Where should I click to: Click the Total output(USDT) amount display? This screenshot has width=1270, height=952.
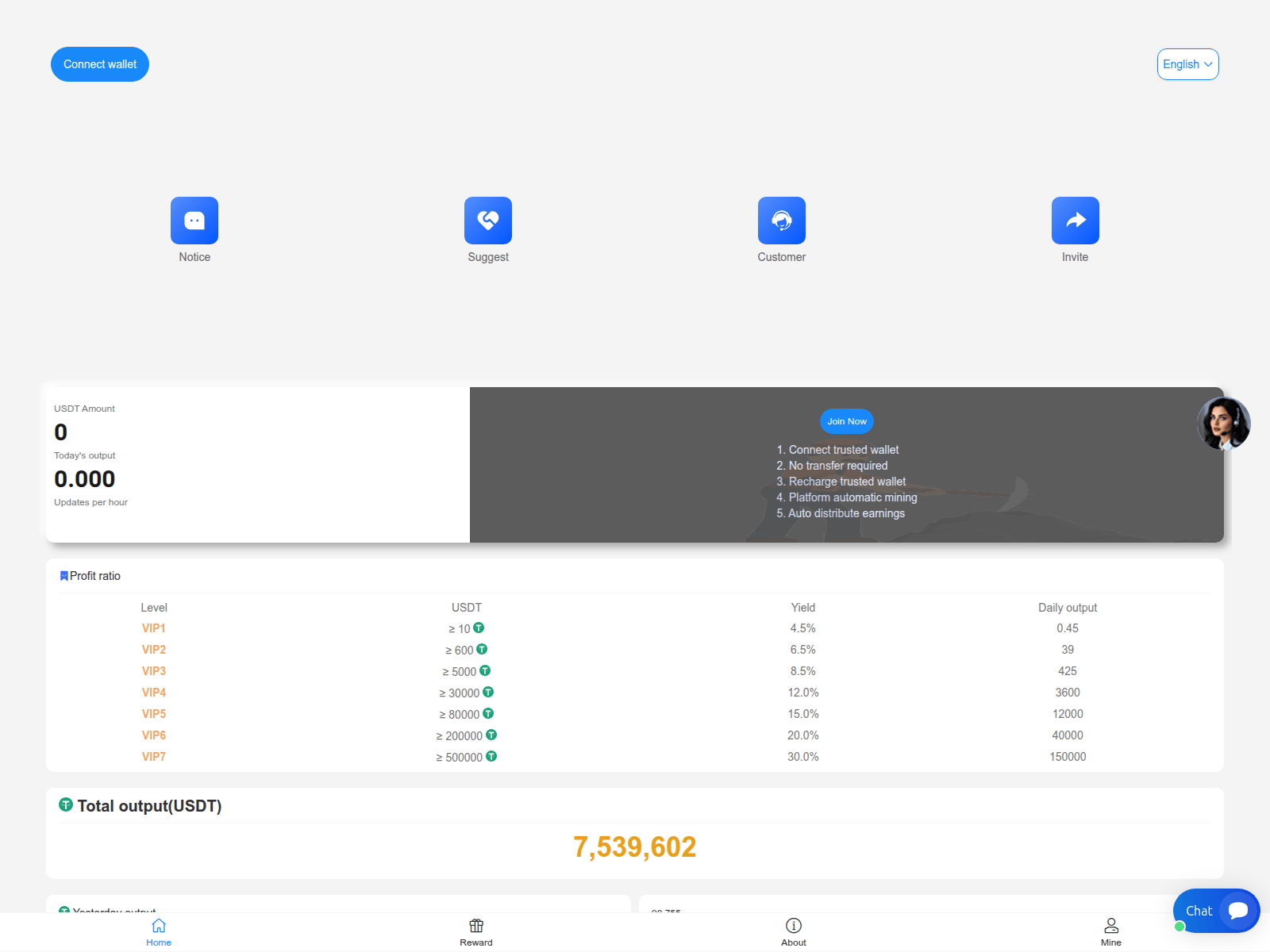click(635, 846)
